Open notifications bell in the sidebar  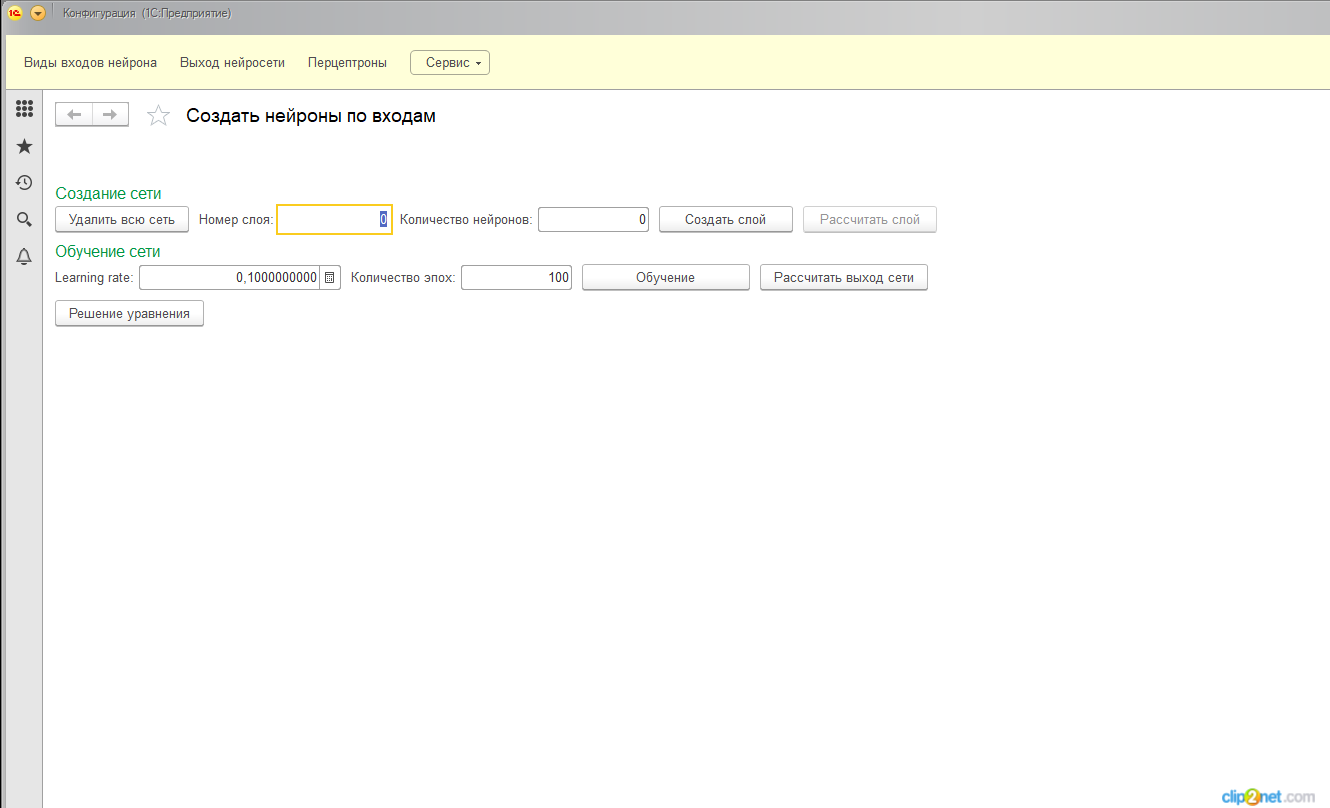pos(24,257)
